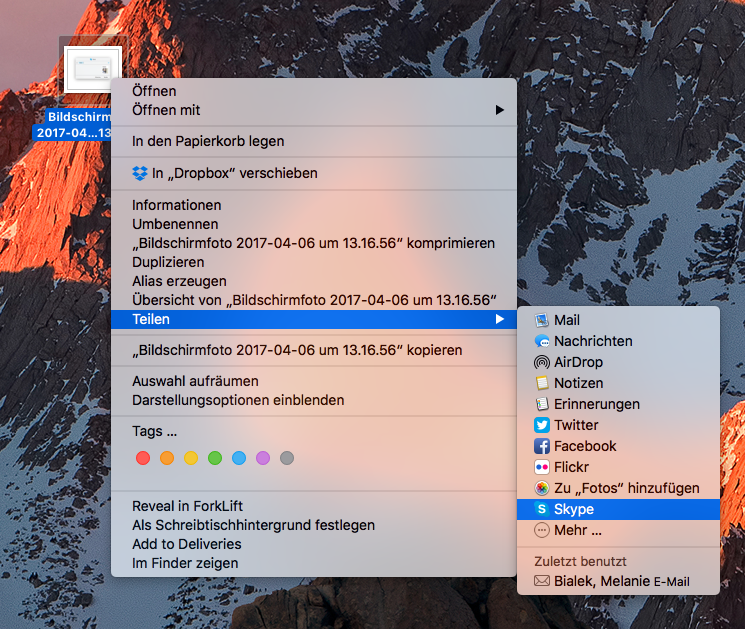The image size is (745, 629).
Task: Click the Facebook icon
Action: pos(542,446)
